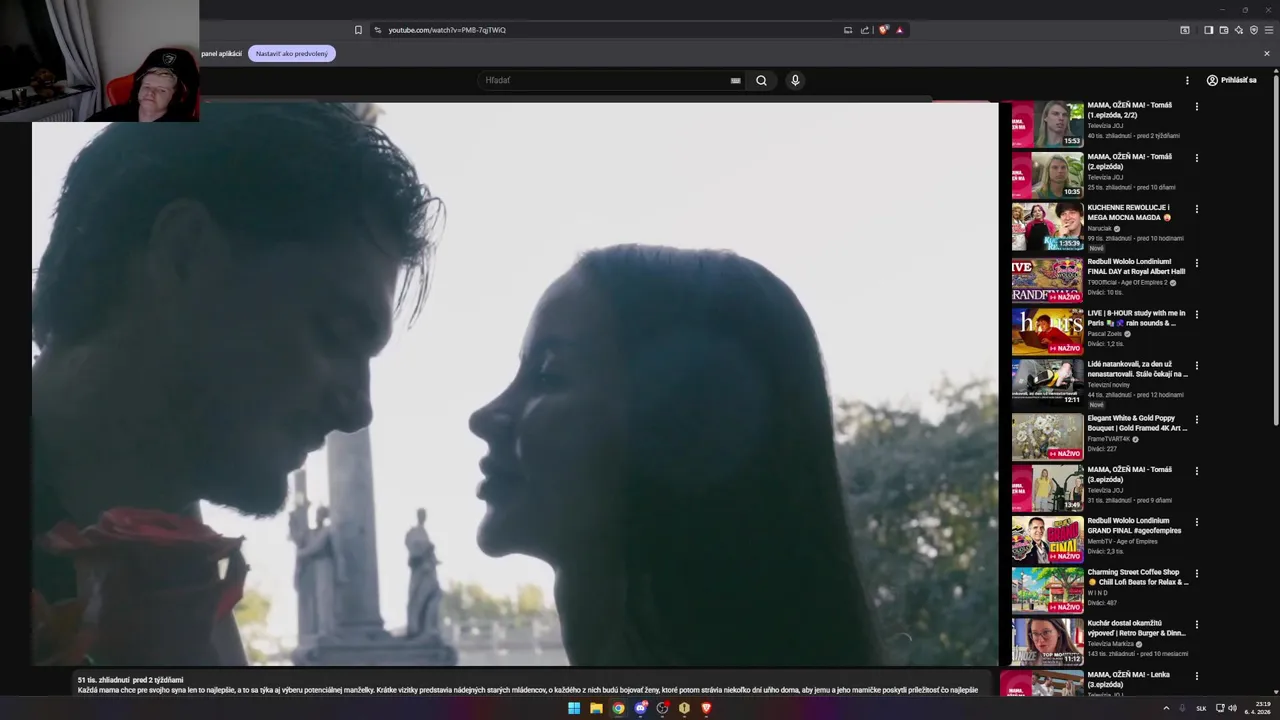The image size is (1280, 720).
Task: Open the on-screen keyboard in search box
Action: click(x=736, y=80)
